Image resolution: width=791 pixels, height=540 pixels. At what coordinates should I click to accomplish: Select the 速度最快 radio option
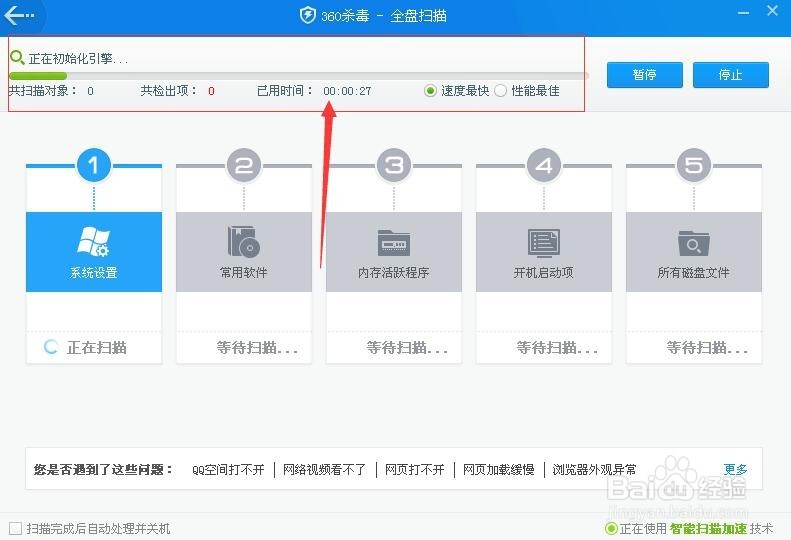(430, 91)
